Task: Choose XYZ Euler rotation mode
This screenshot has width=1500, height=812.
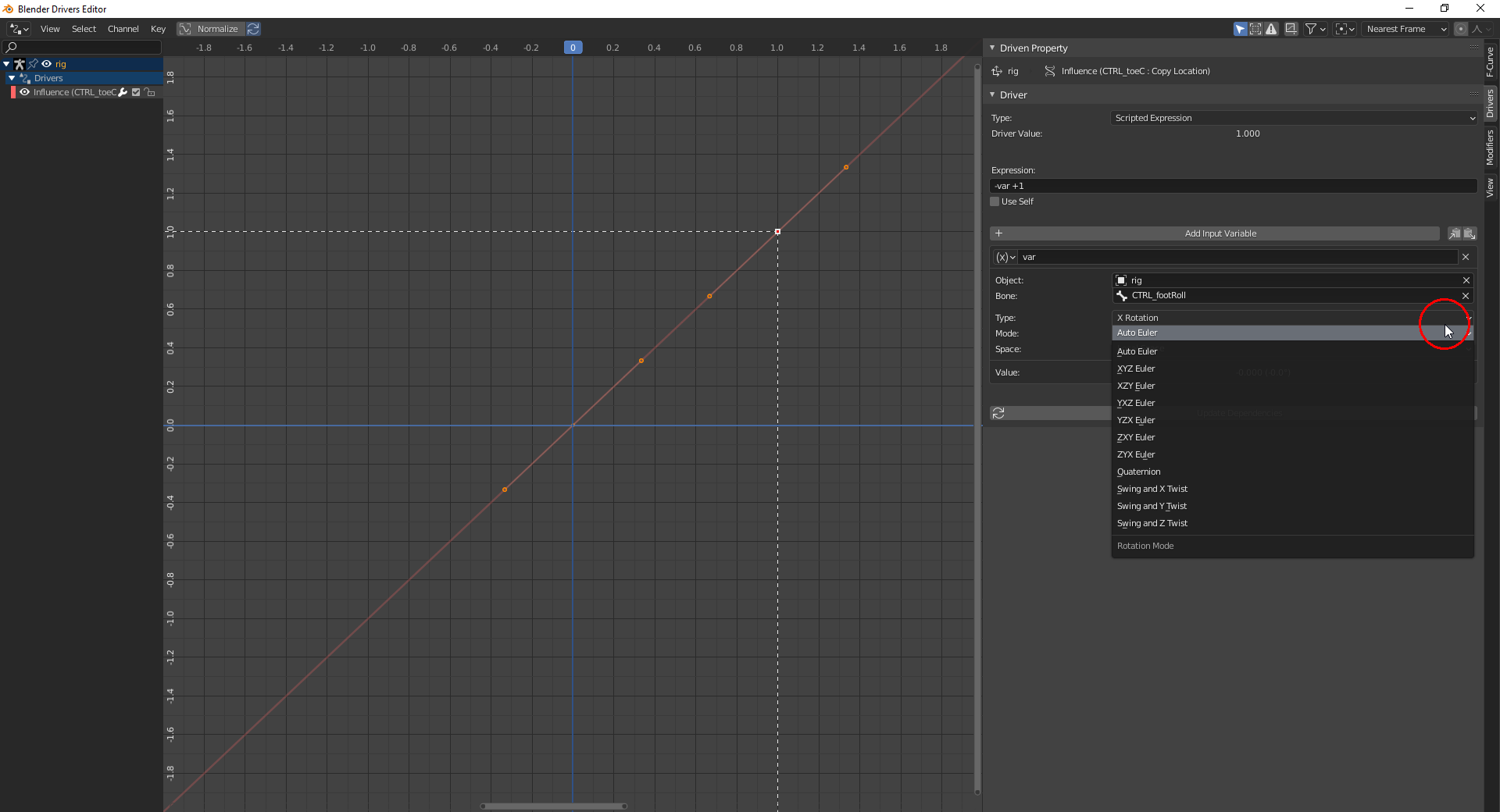Action: [x=1293, y=369]
